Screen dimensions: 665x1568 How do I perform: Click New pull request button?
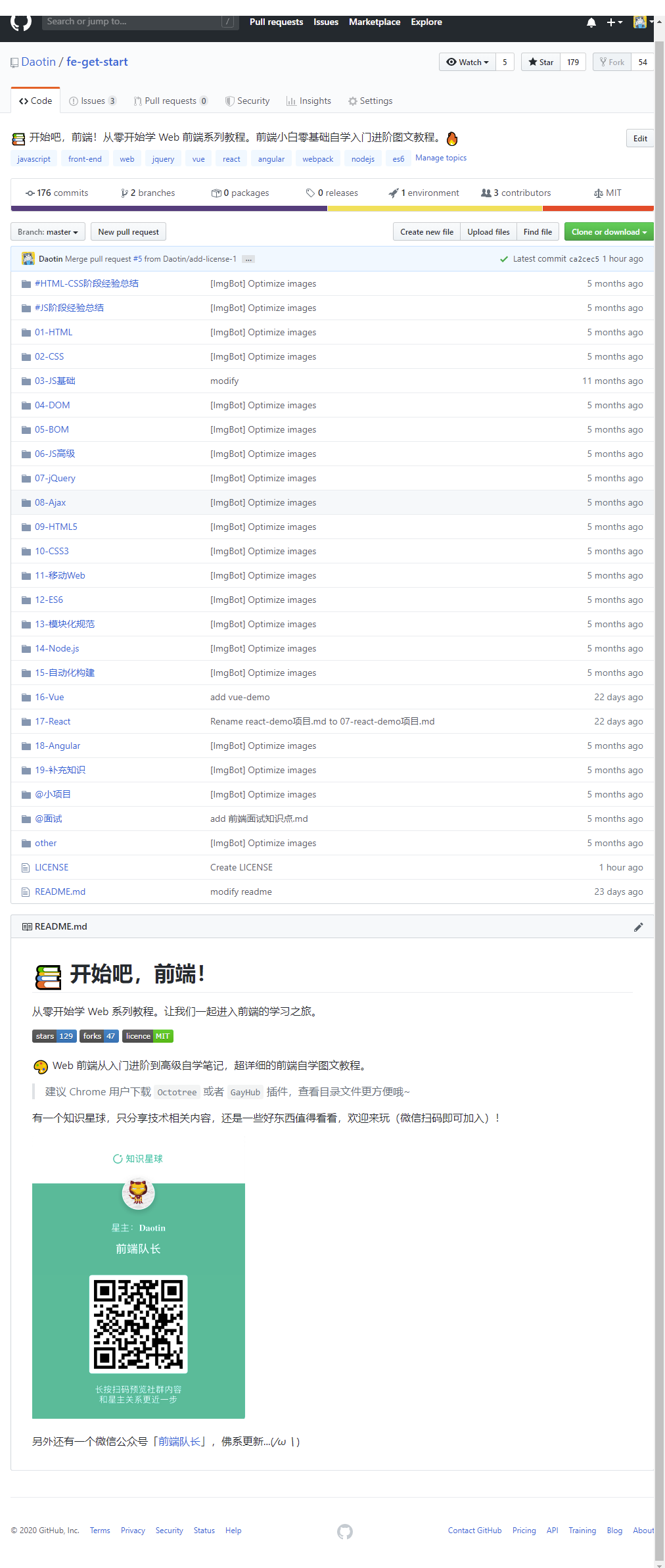pyautogui.click(x=128, y=232)
